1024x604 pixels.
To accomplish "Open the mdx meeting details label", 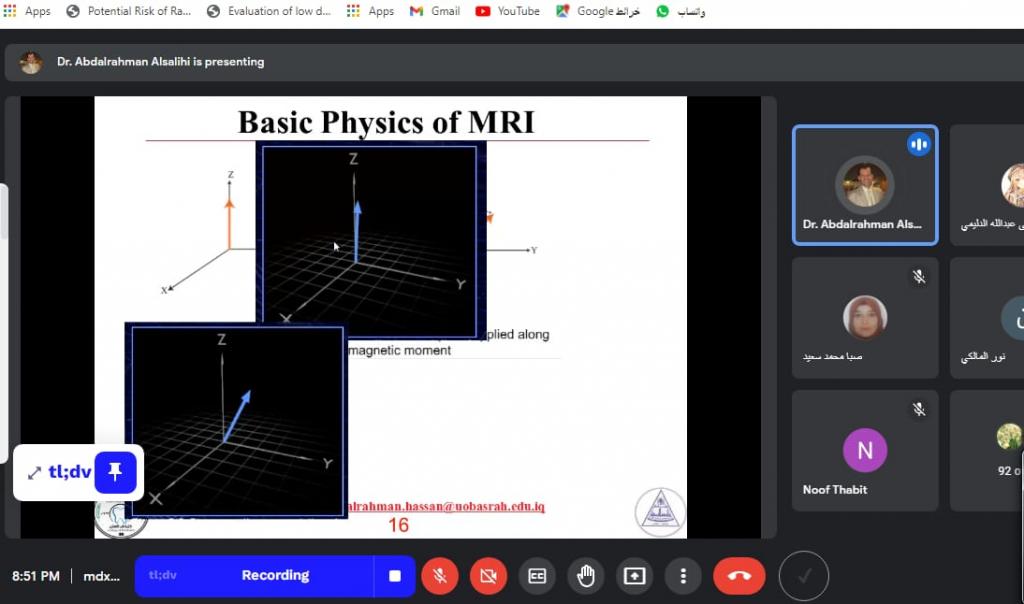I will (x=101, y=576).
